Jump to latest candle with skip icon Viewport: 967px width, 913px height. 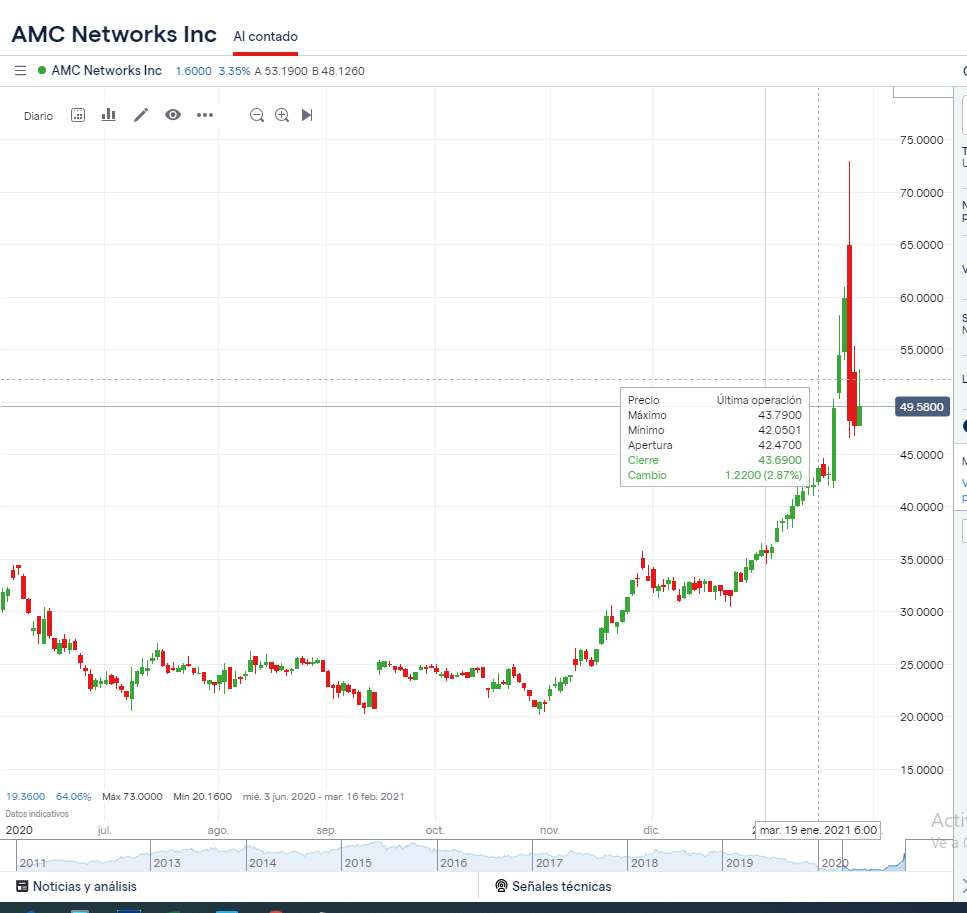click(307, 115)
